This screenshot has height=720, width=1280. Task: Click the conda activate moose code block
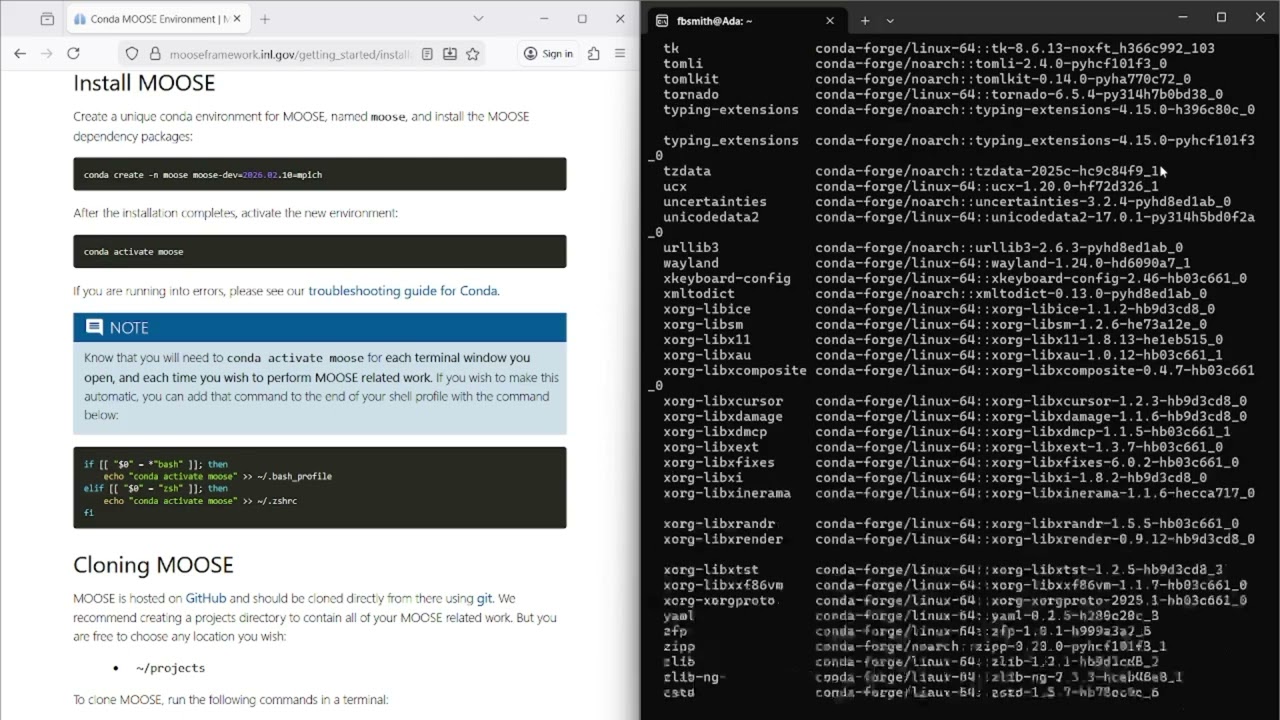320,251
